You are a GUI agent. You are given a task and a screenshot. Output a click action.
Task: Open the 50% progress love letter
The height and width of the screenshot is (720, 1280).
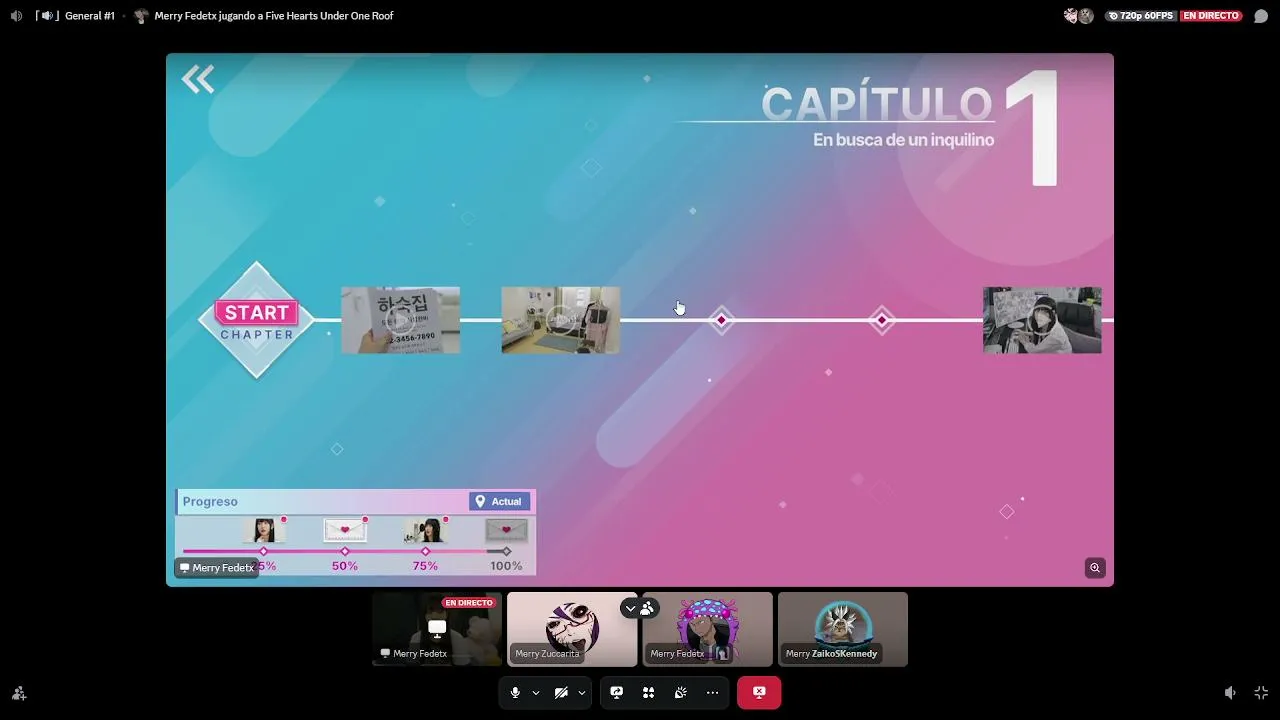click(x=345, y=530)
